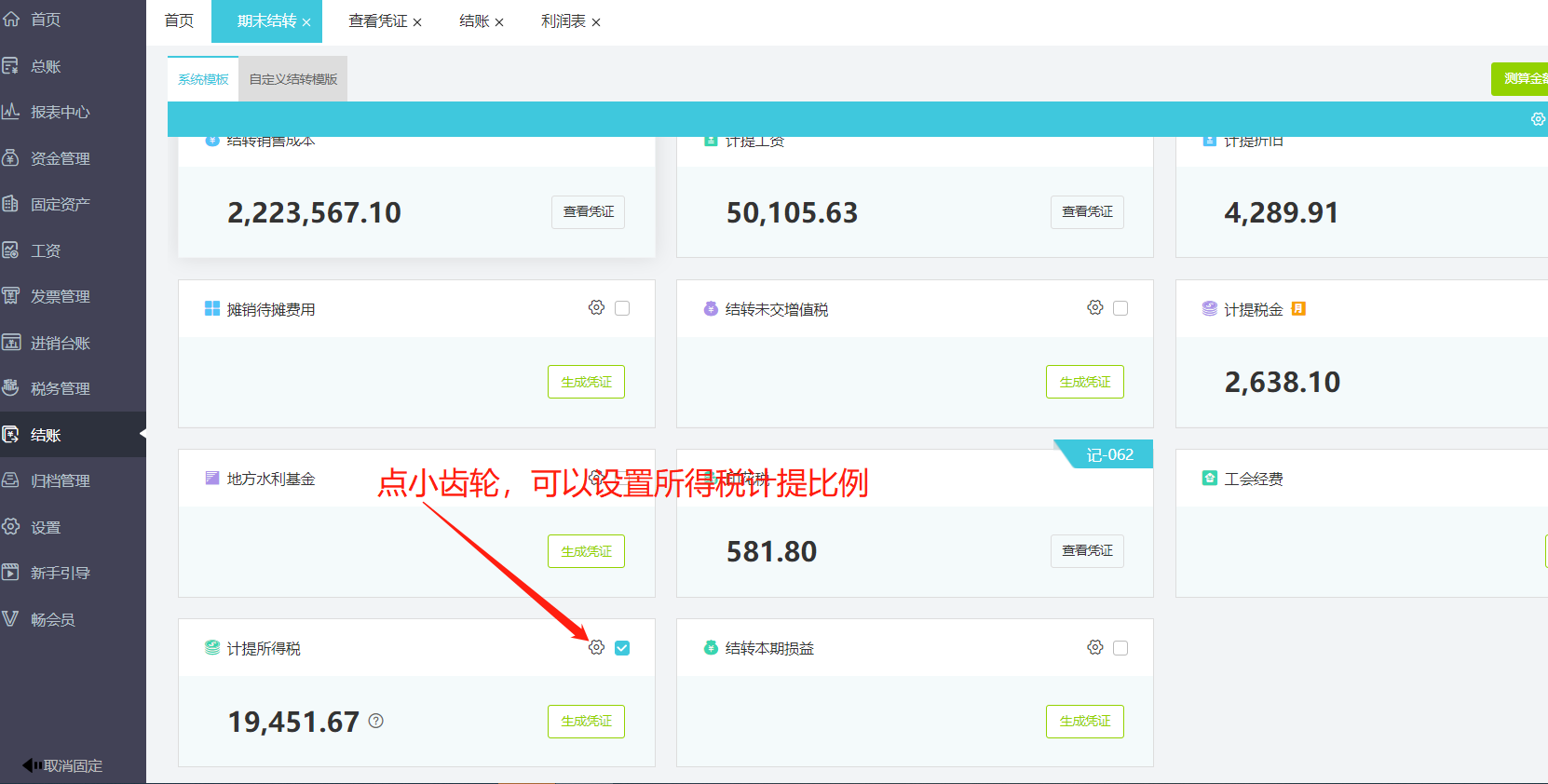Click 生成凭证 under 计提所得税
The width and height of the screenshot is (1548, 784).
(x=586, y=721)
